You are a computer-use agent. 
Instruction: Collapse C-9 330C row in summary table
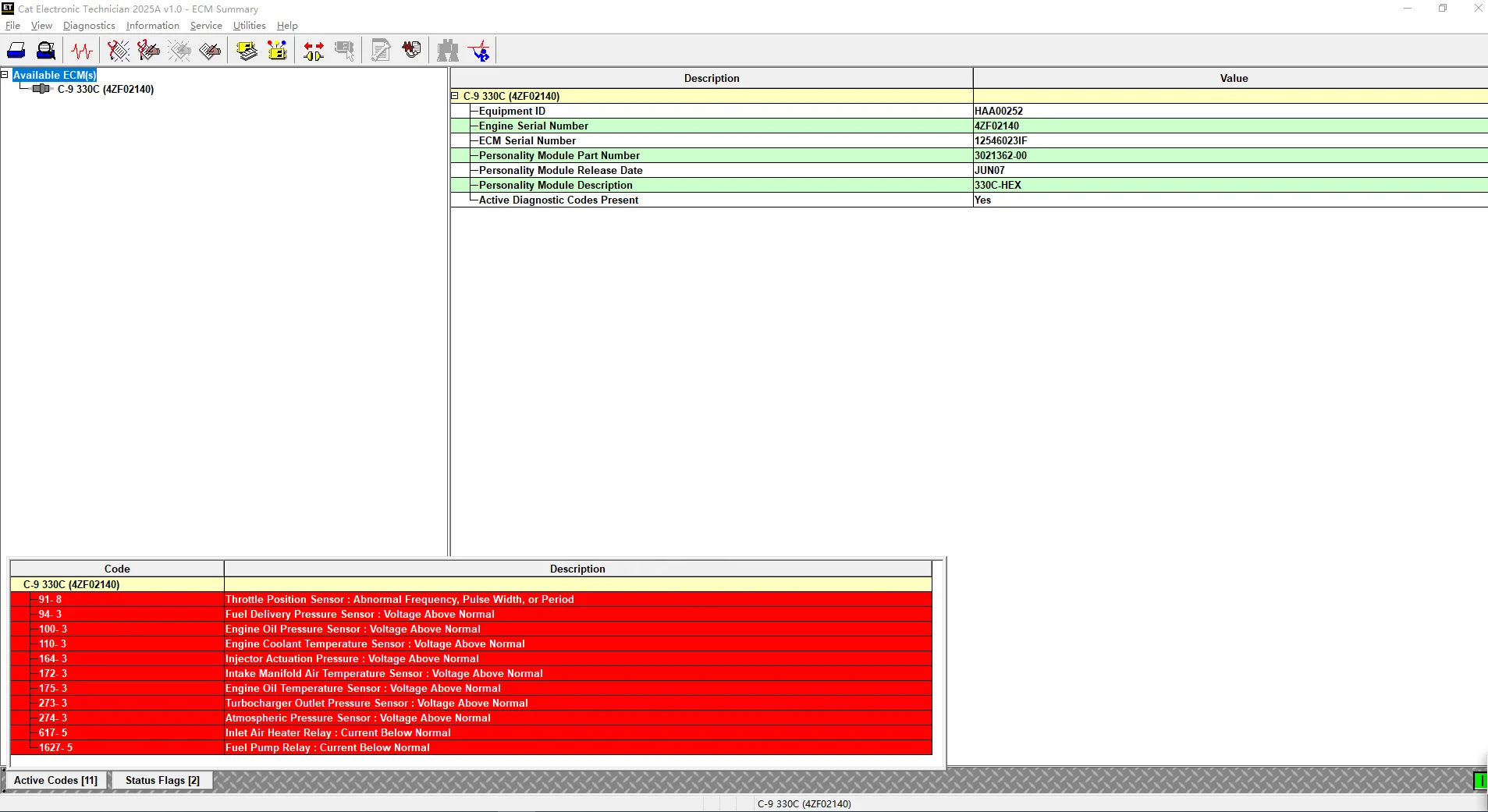(x=455, y=96)
